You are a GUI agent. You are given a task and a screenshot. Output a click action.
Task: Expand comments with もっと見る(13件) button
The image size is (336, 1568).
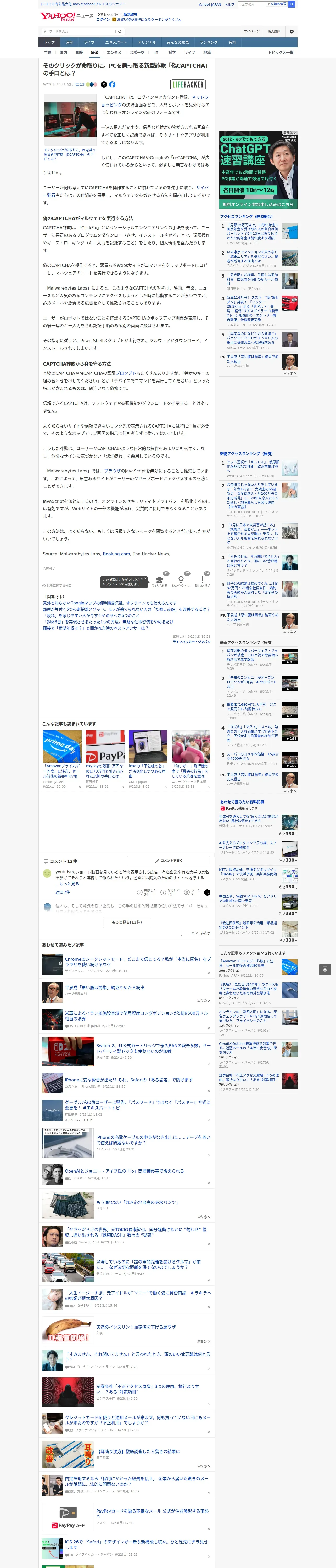[127, 922]
